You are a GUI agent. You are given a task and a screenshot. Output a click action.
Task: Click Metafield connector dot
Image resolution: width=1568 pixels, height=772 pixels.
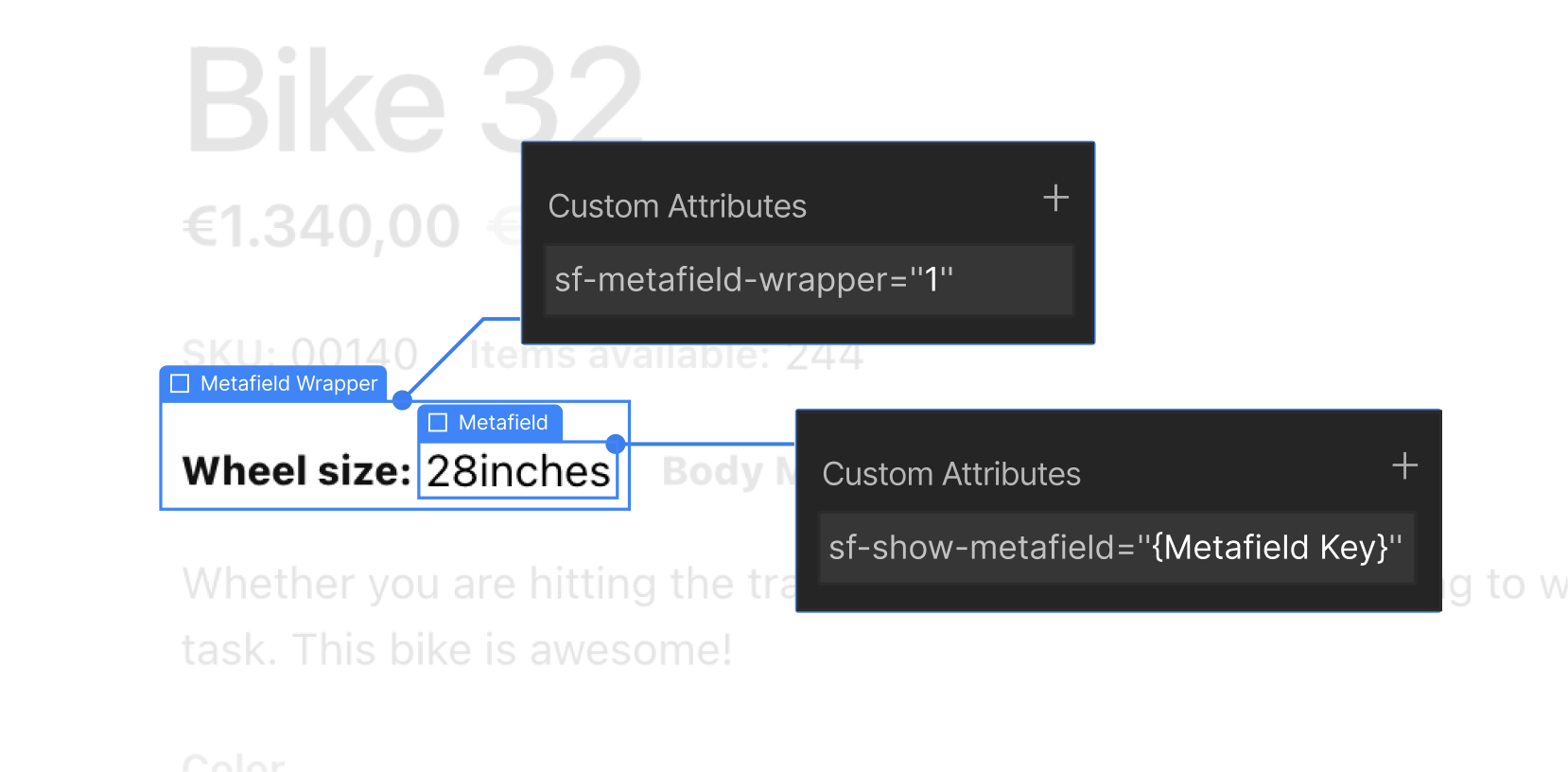click(616, 444)
